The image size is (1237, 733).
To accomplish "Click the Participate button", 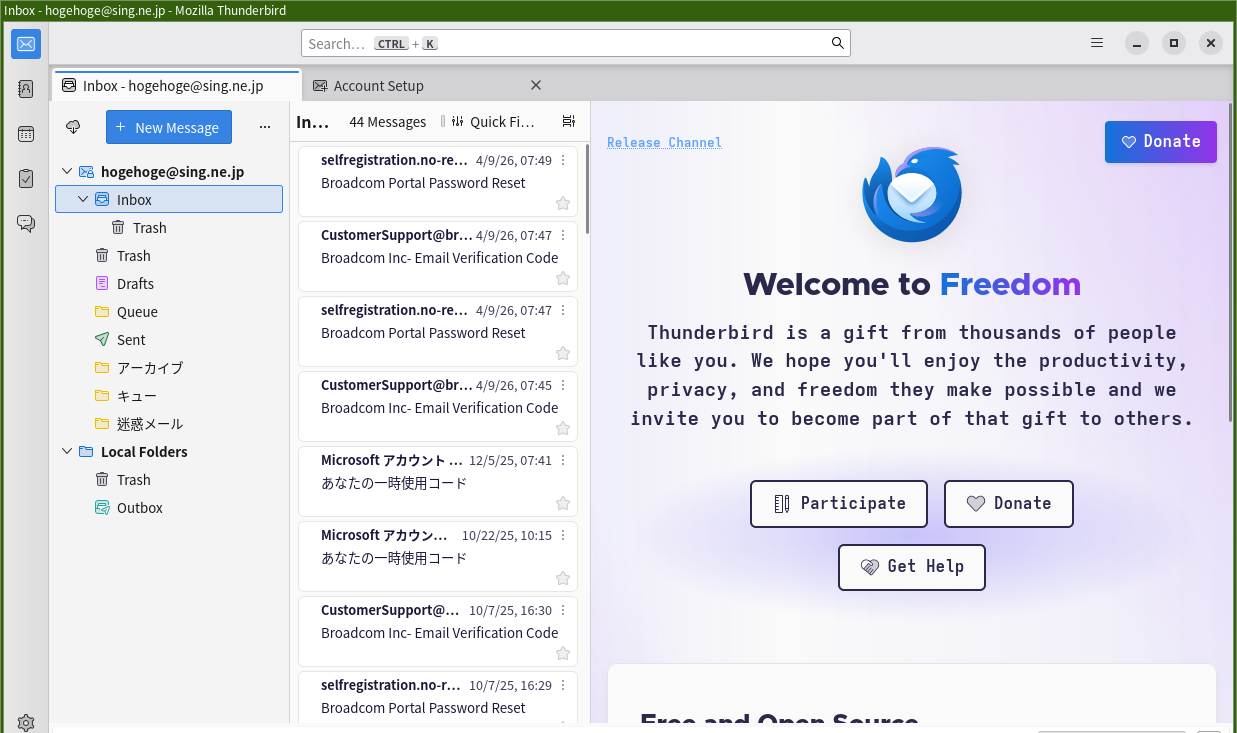I will [839, 504].
